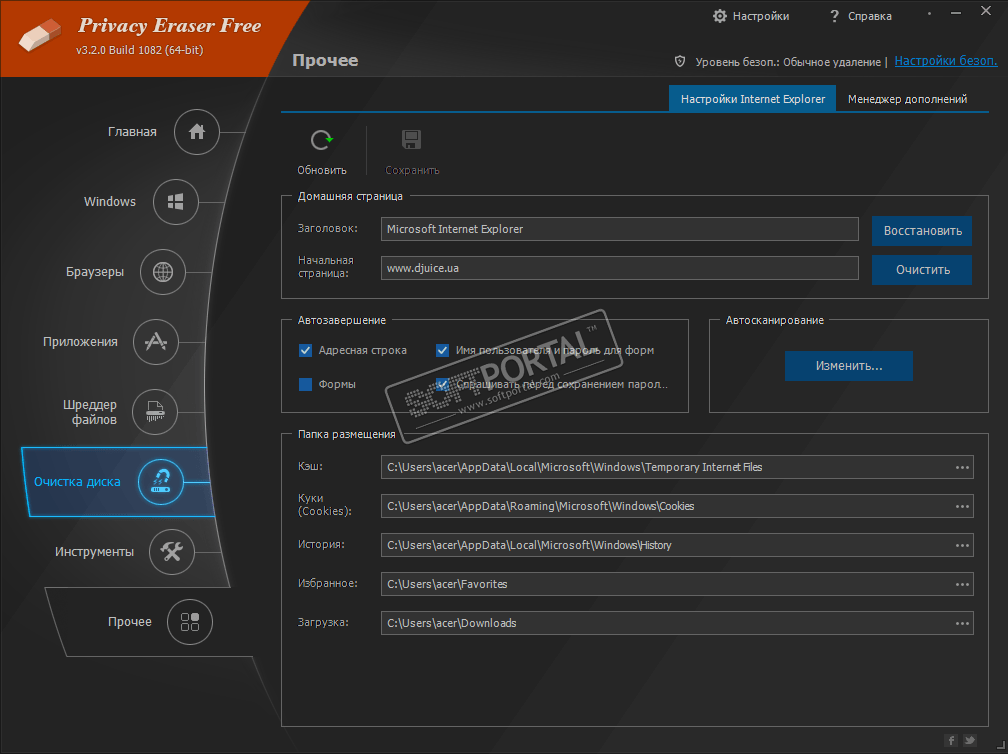Minimize the Privacy Eraser window
Viewport: 1008px width, 754px height.
(957, 13)
